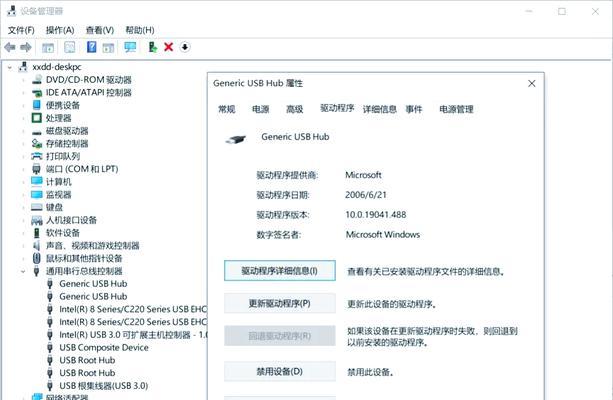Click the driver date value 2006/6/21
The width and height of the screenshot is (613, 400).
[x=366, y=195]
